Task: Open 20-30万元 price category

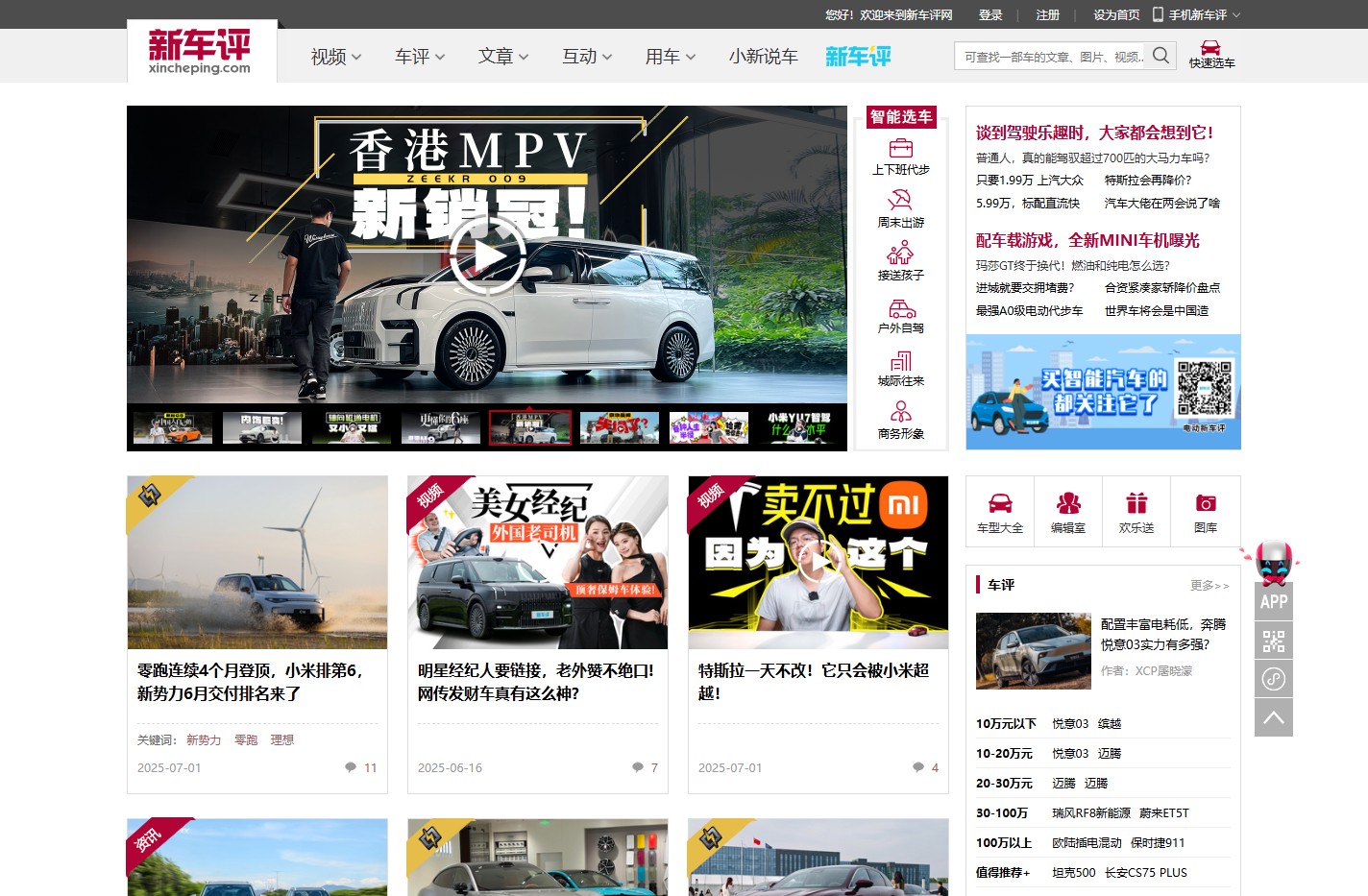Action: pos(1004,784)
